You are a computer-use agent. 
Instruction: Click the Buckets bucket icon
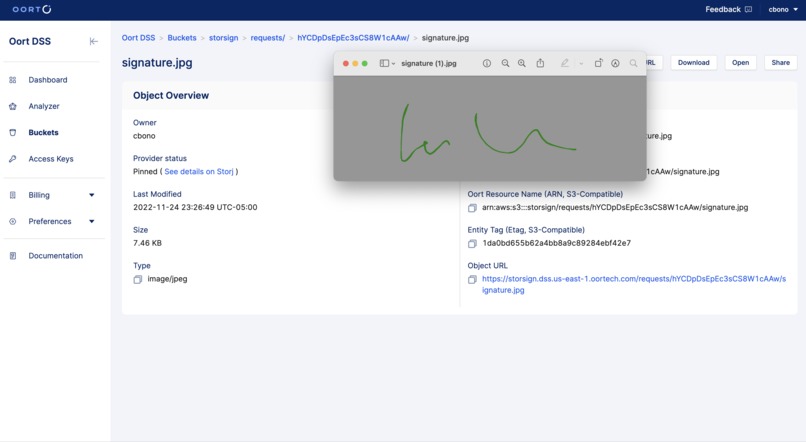tap(13, 132)
